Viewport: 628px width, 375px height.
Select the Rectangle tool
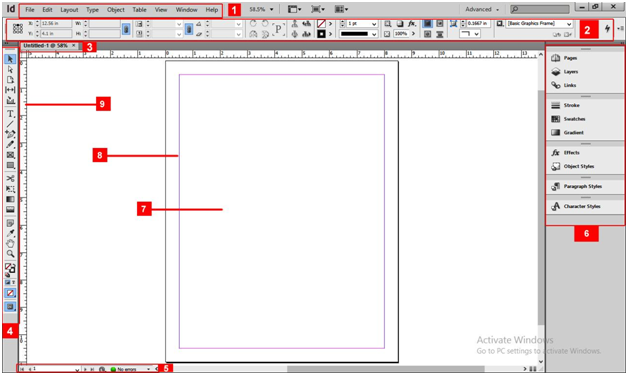point(10,165)
